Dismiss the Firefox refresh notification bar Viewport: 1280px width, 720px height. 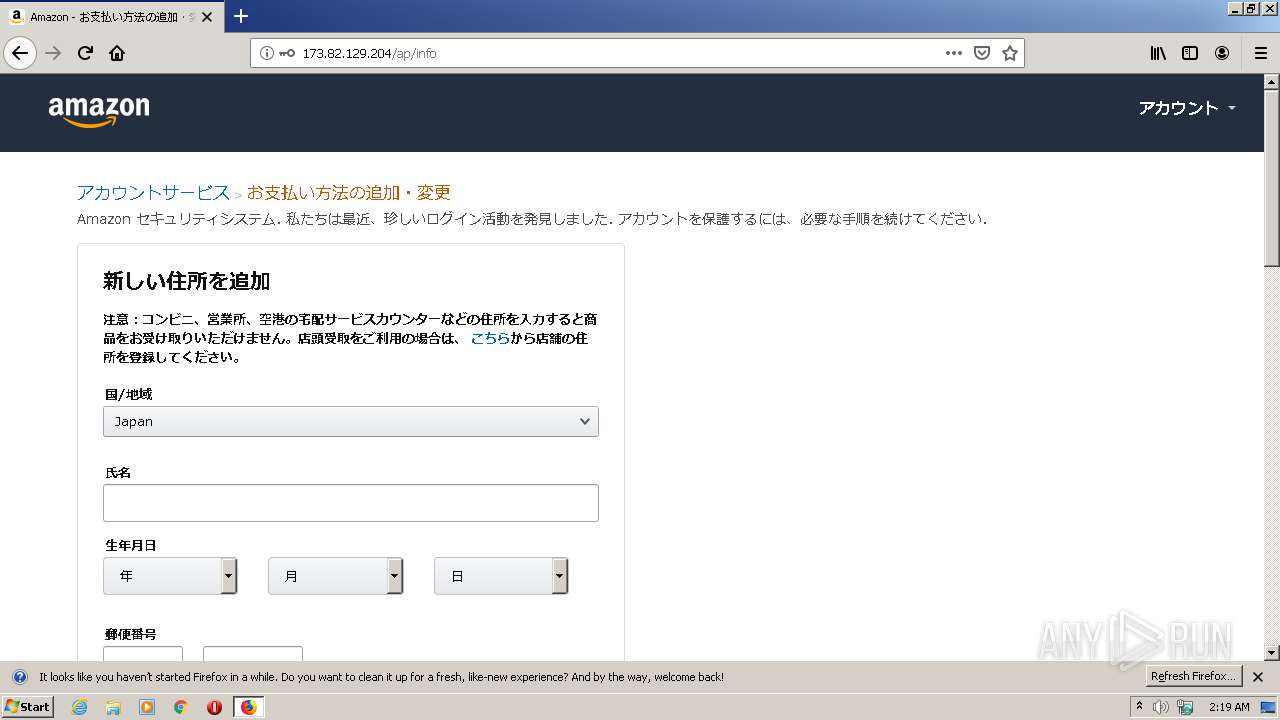[1258, 677]
